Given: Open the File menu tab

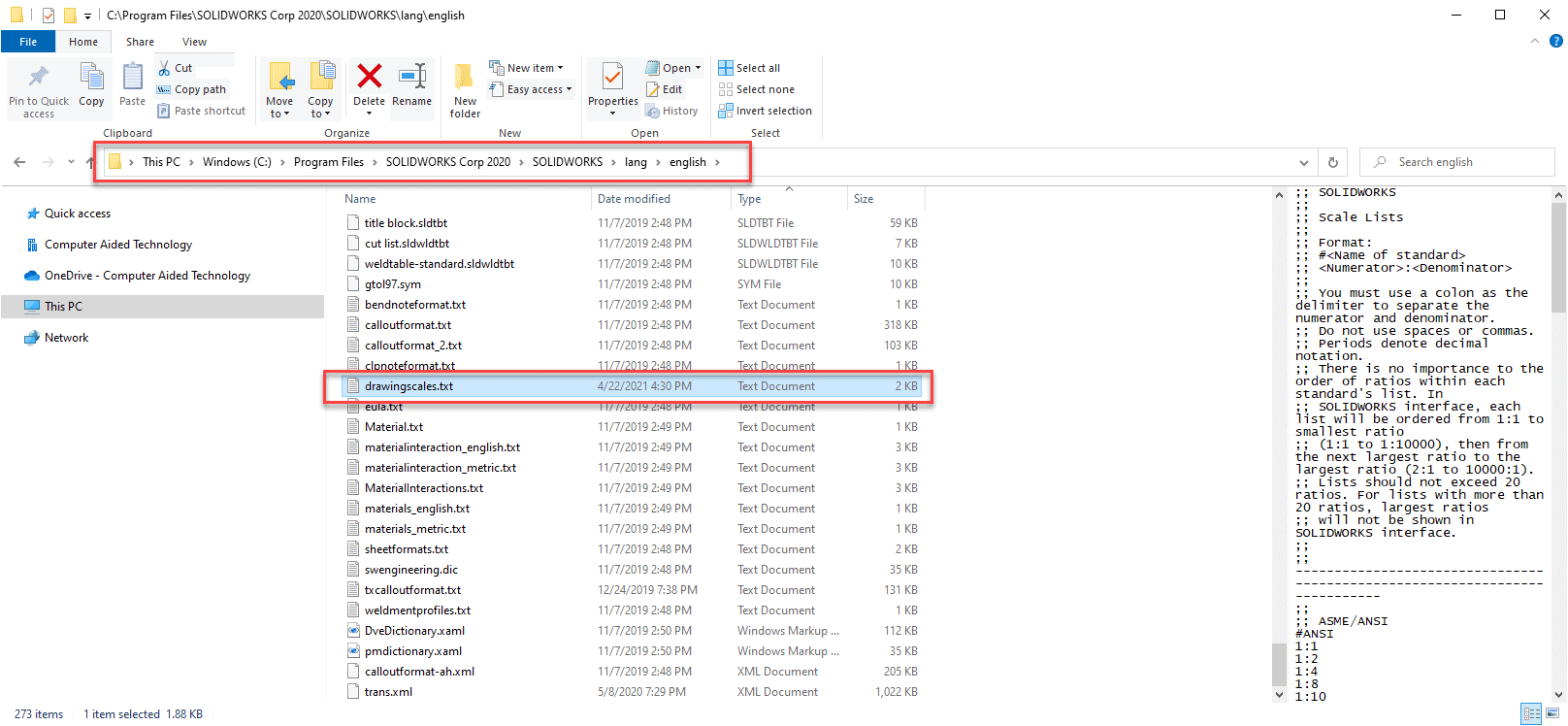Looking at the screenshot, I should [x=28, y=42].
